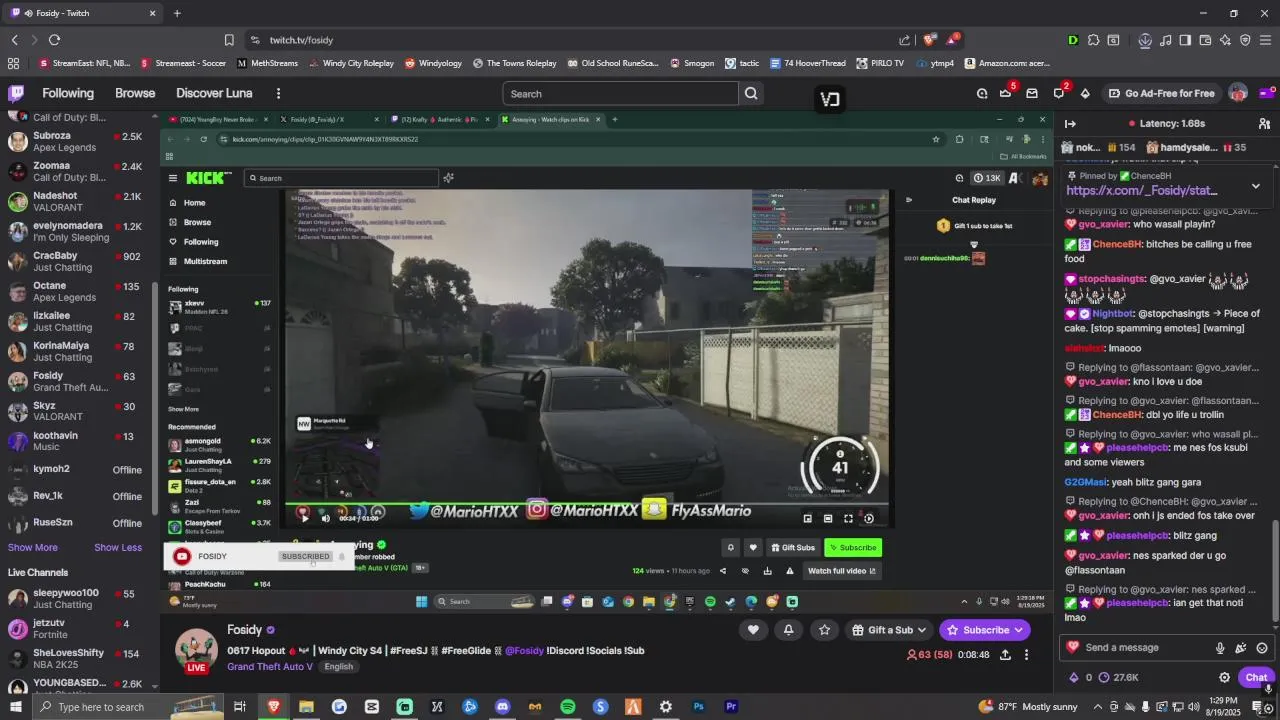Click the purple Chat send button

(1256, 677)
